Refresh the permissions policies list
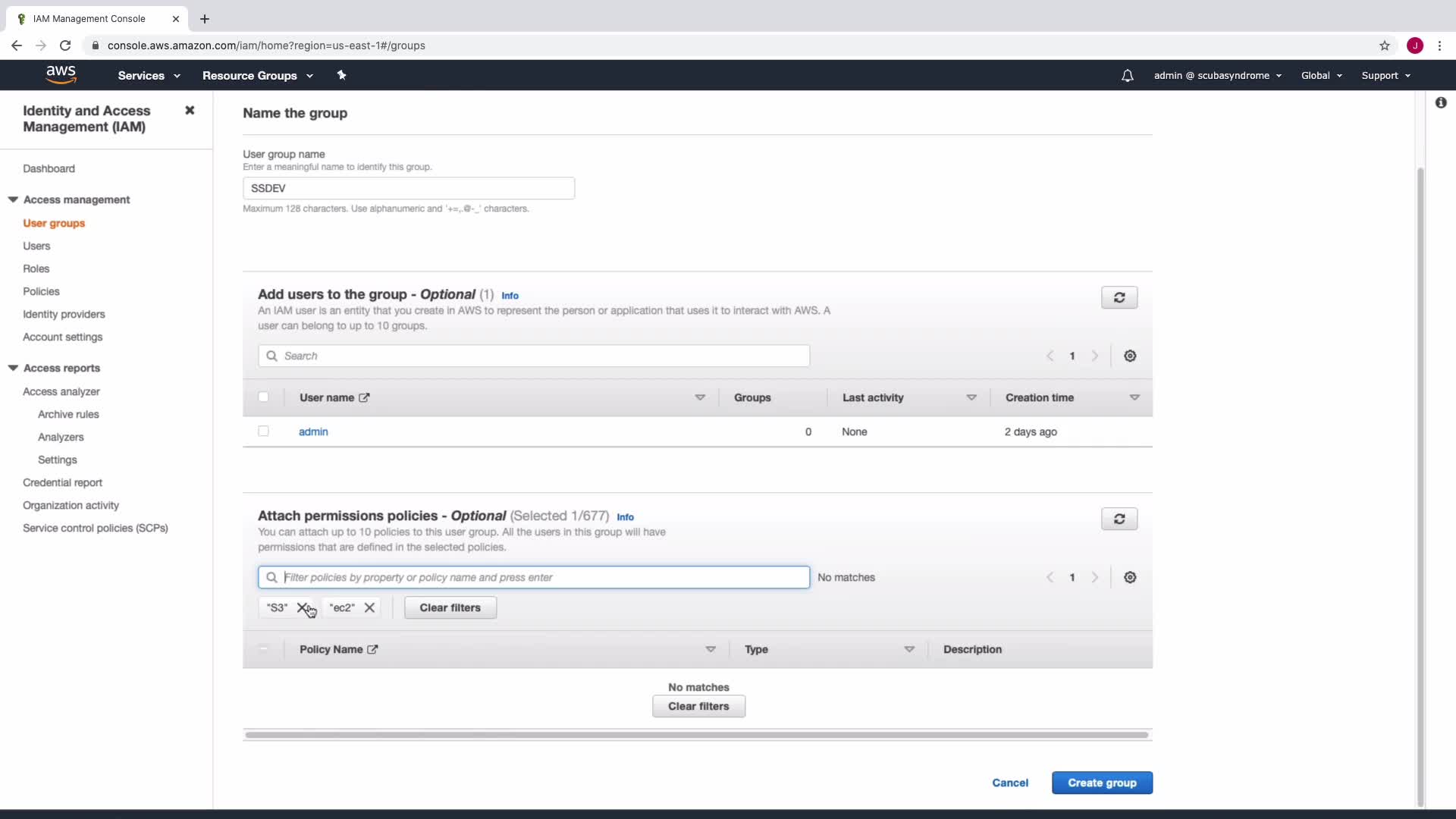 [1119, 519]
